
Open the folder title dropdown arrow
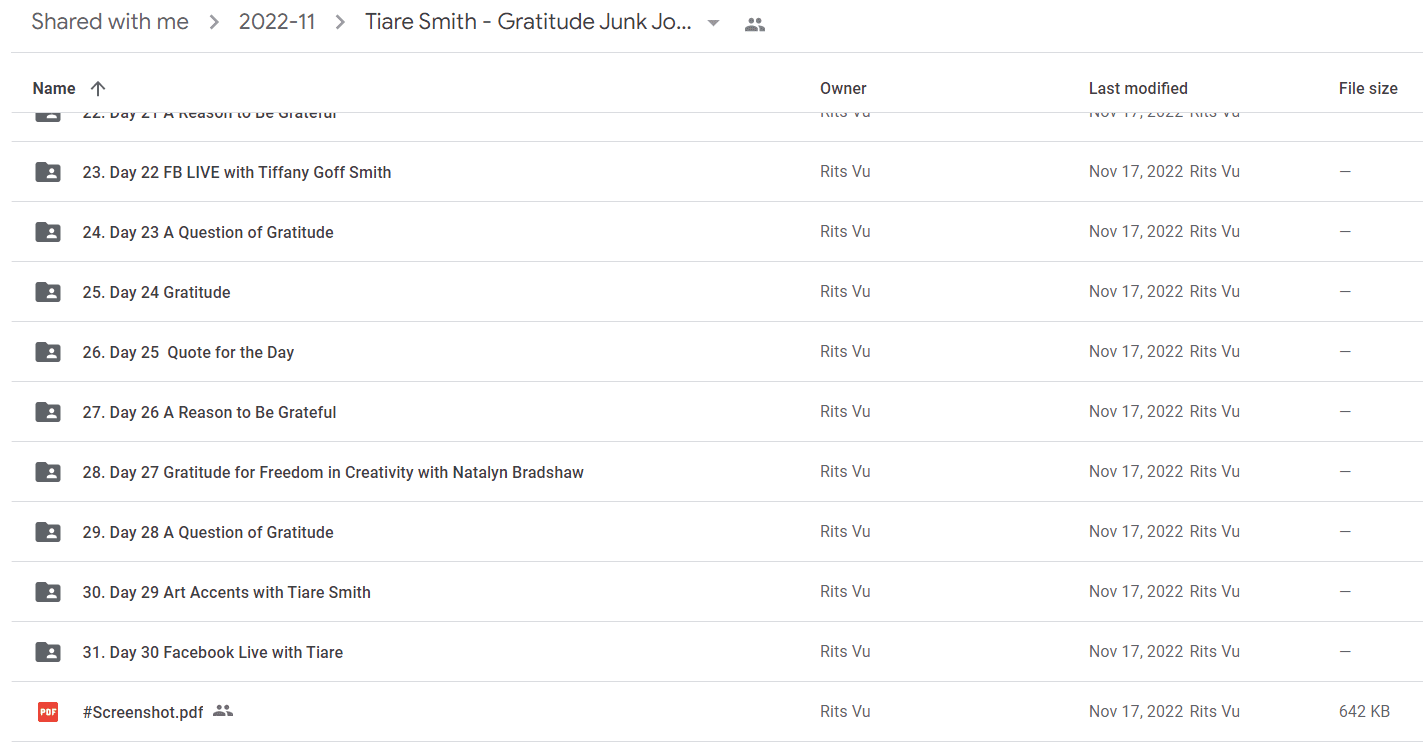tap(713, 24)
